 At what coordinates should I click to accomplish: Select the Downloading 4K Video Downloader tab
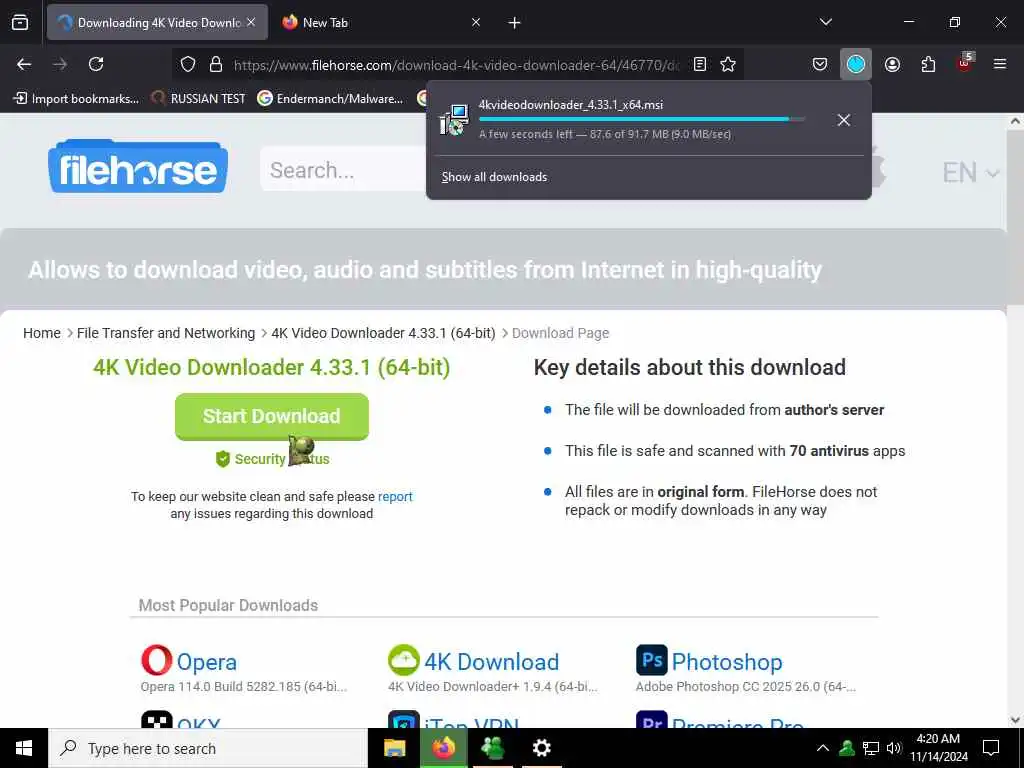[x=157, y=23]
